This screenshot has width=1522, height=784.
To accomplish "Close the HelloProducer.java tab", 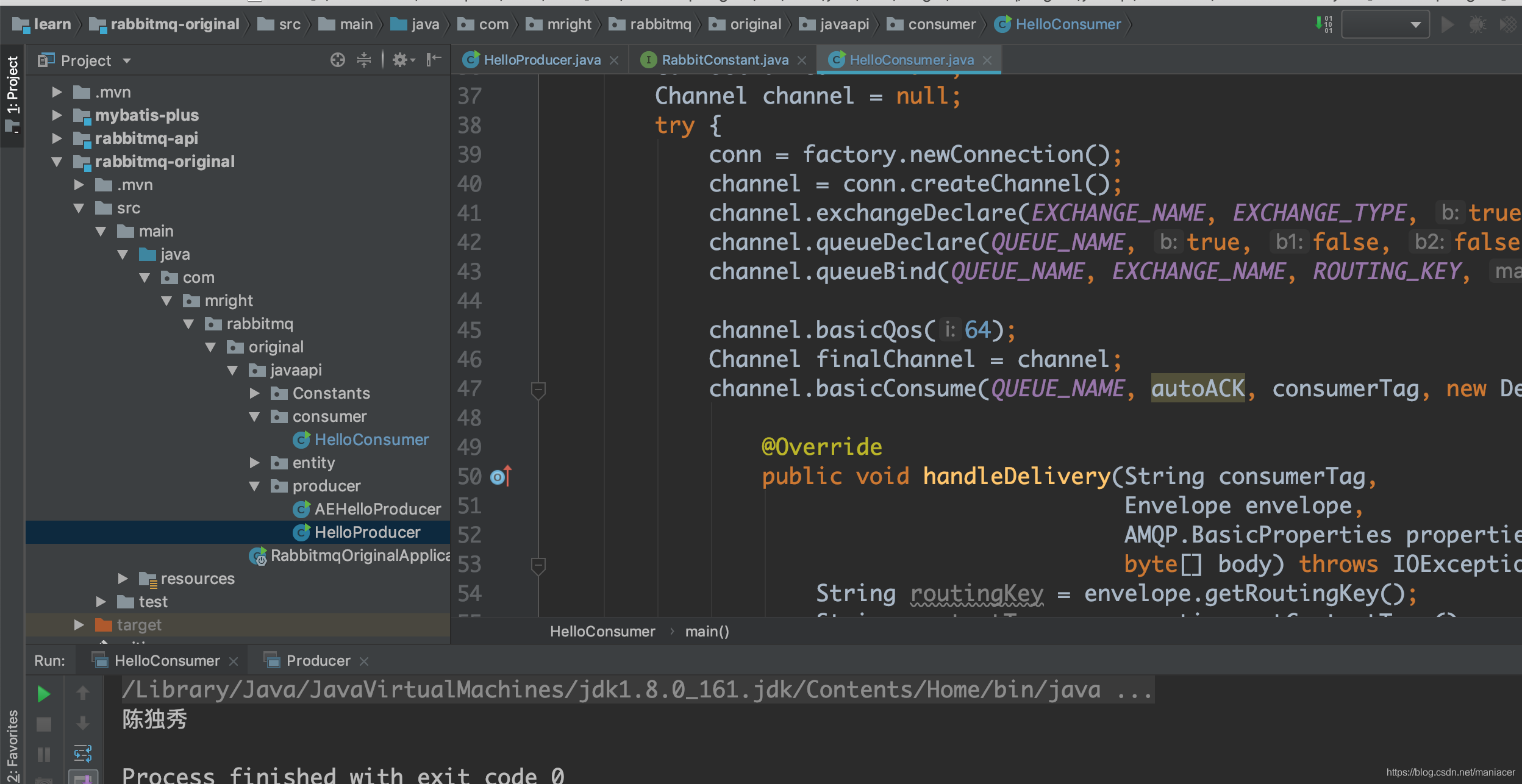I will tap(614, 60).
